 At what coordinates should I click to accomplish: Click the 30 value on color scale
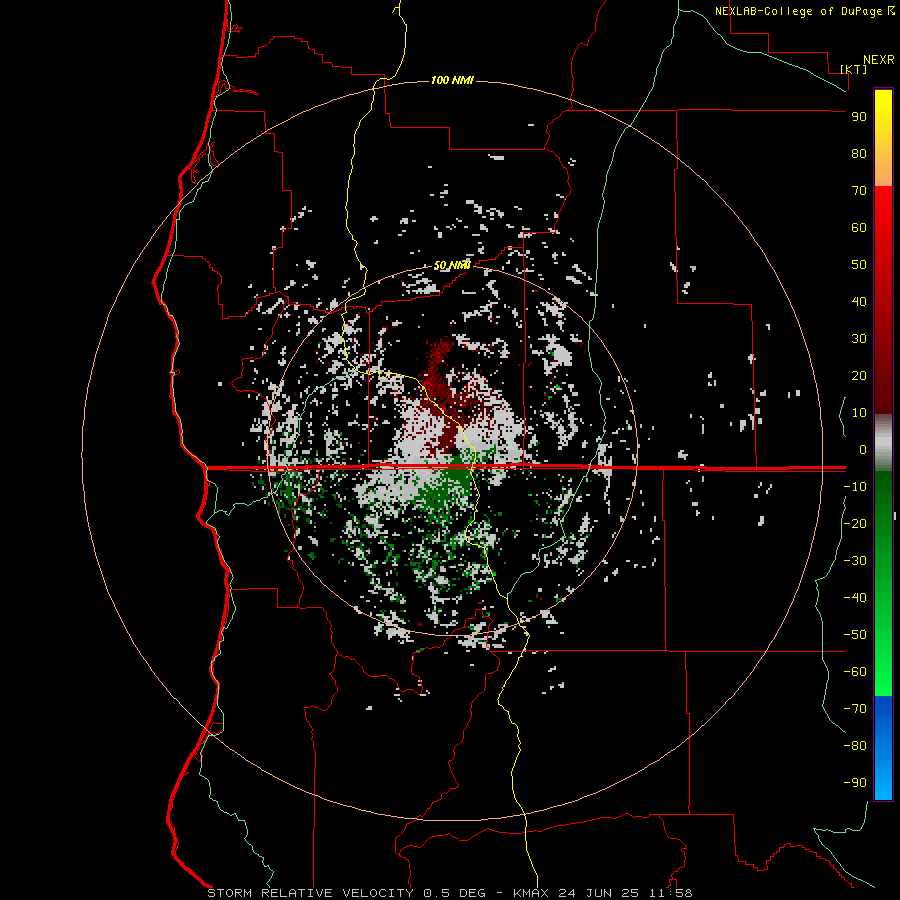pyautogui.click(x=859, y=339)
